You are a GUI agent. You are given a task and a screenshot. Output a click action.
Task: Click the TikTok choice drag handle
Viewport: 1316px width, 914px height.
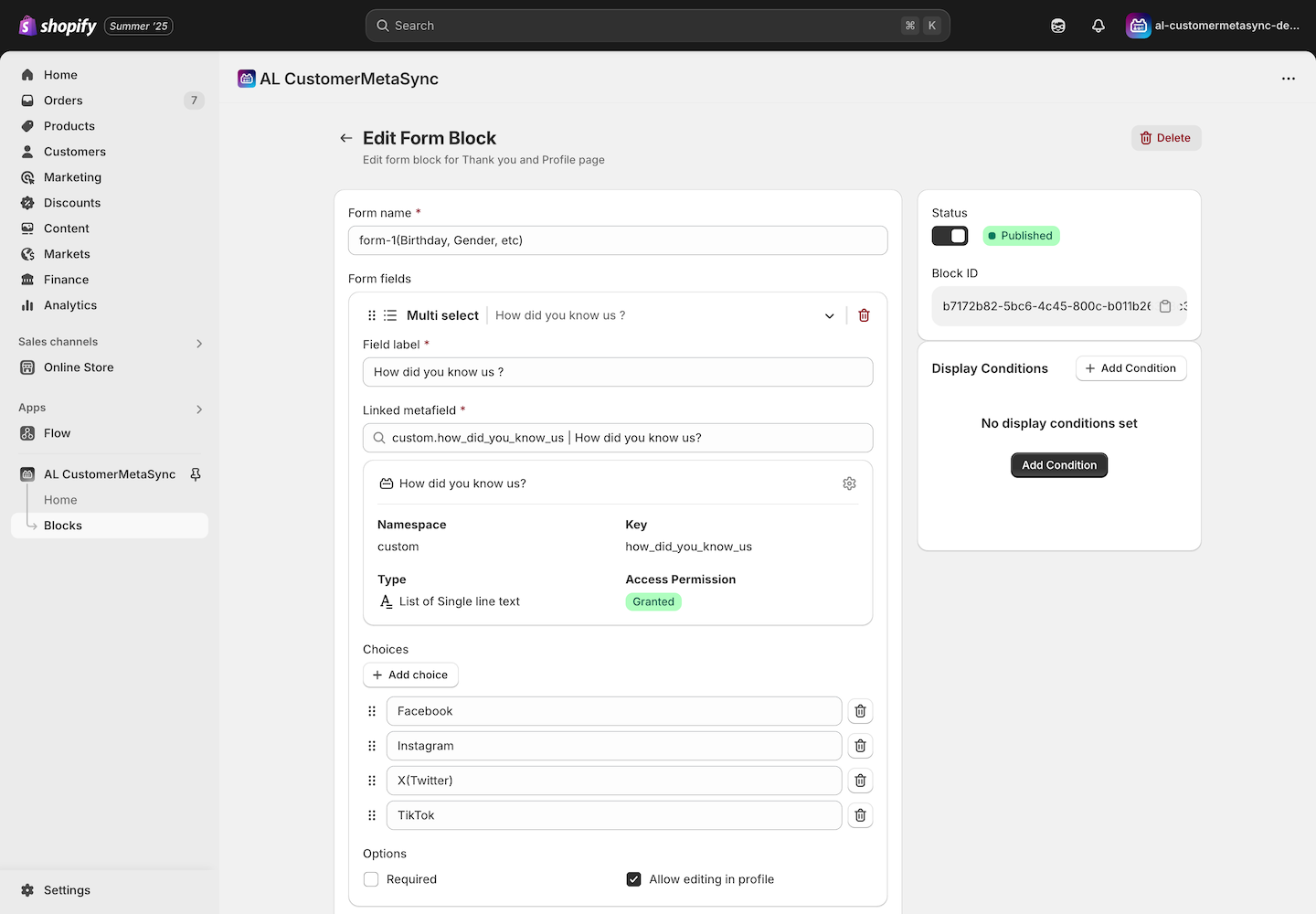372,815
